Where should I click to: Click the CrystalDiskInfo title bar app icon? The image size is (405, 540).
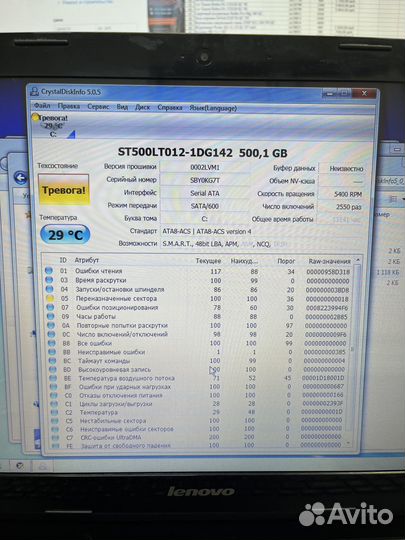35,92
